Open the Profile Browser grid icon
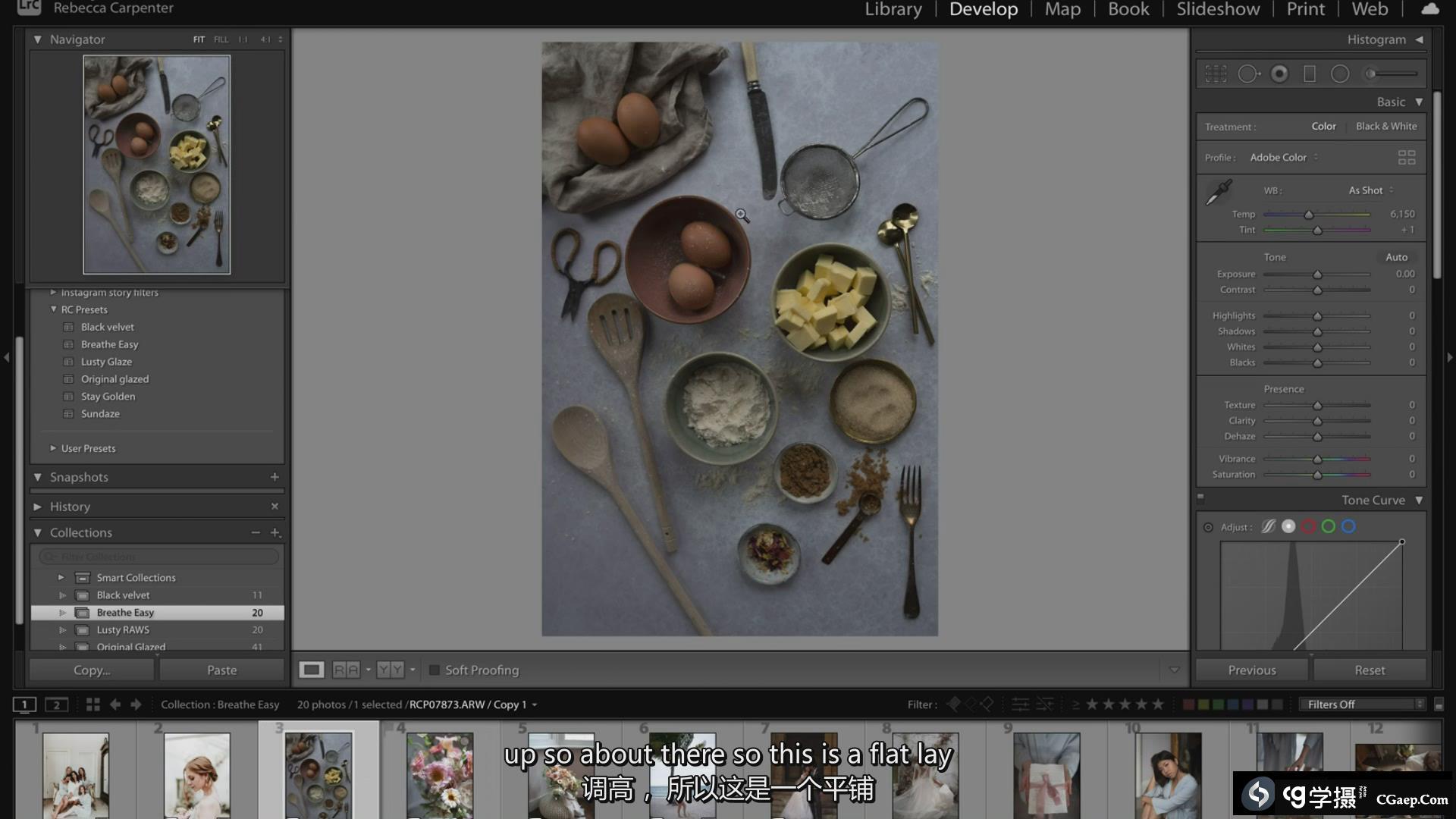This screenshot has width=1456, height=819. pos(1407,157)
